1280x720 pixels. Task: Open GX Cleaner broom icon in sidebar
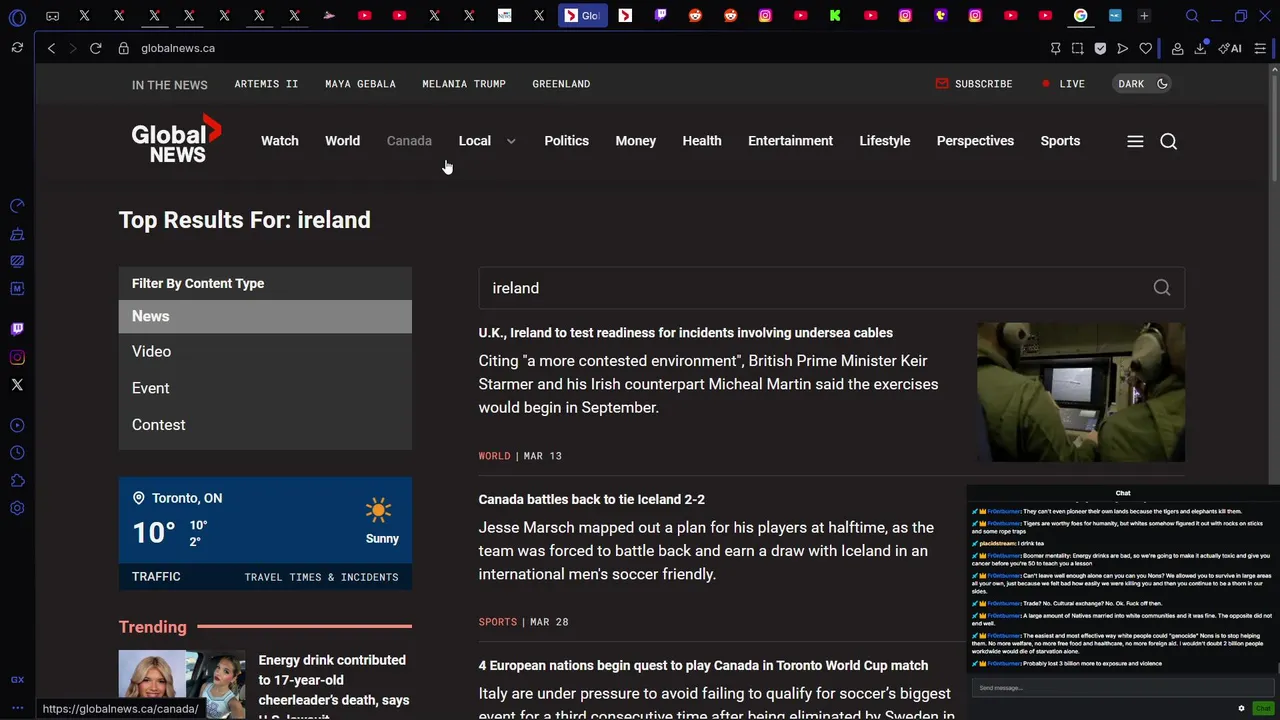[17, 234]
